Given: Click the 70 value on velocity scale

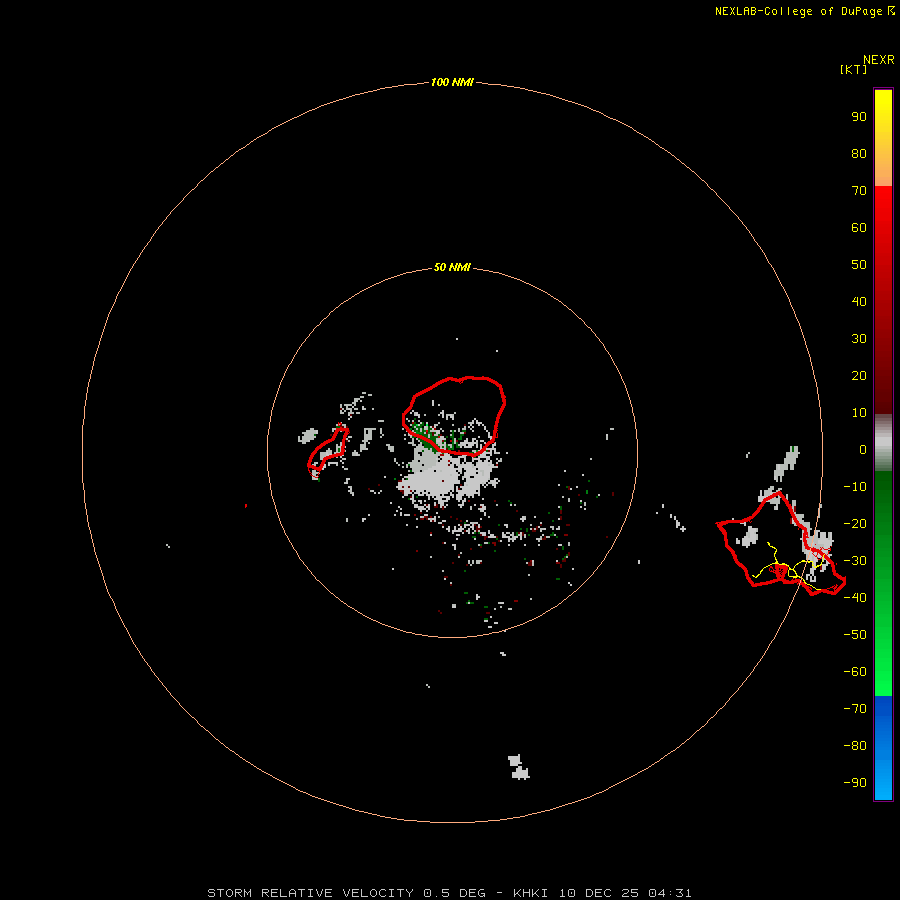Looking at the screenshot, I should pyautogui.click(x=859, y=191).
